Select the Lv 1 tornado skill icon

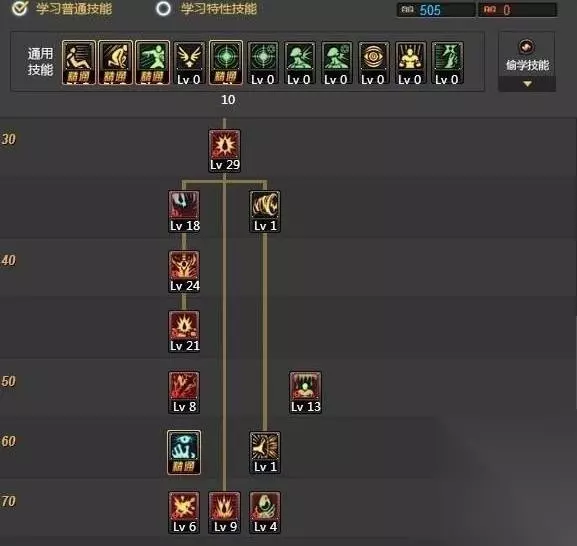(x=265, y=211)
